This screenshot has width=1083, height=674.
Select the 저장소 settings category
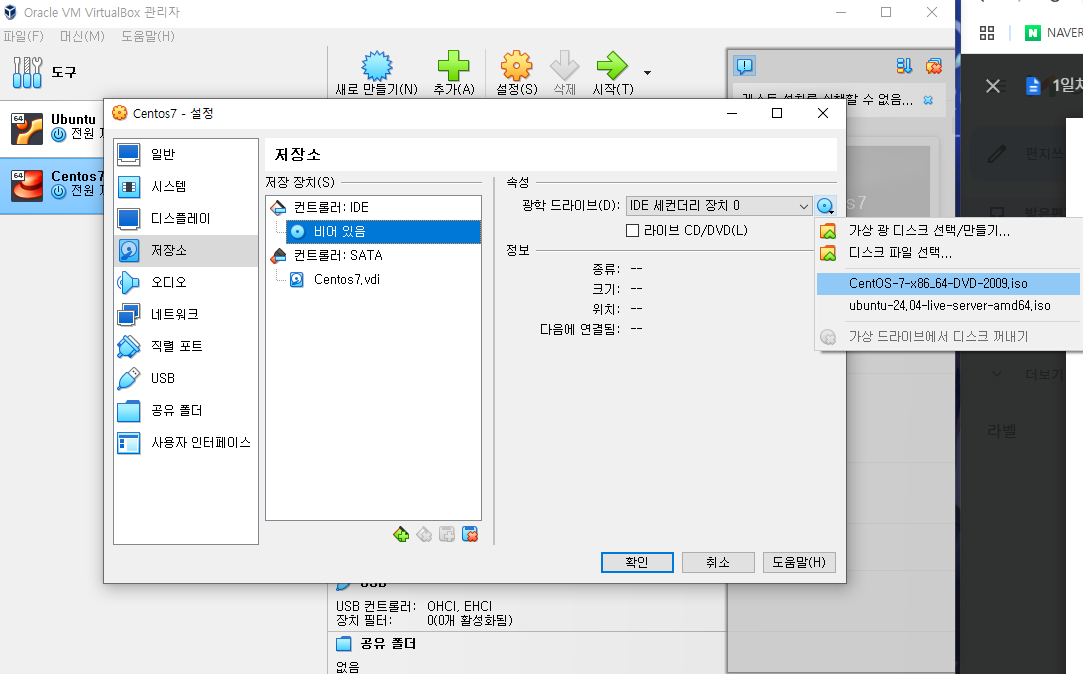186,251
